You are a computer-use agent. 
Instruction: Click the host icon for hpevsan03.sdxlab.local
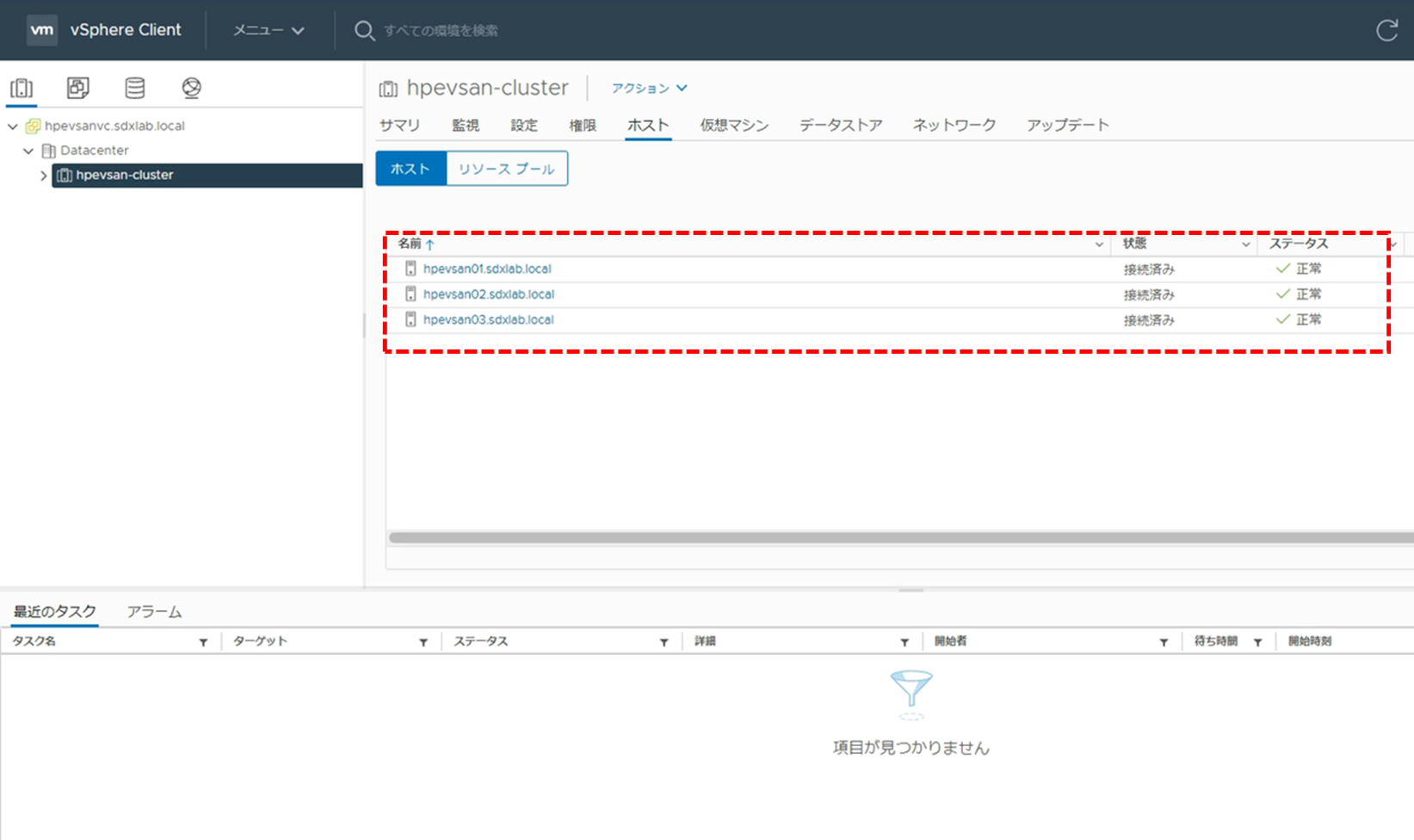411,319
